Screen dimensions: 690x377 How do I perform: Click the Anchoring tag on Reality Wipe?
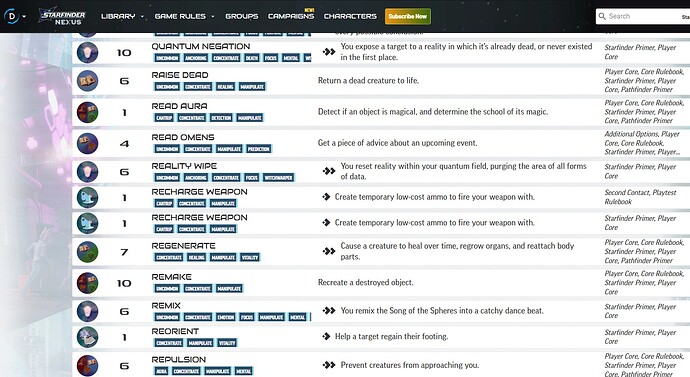195,178
